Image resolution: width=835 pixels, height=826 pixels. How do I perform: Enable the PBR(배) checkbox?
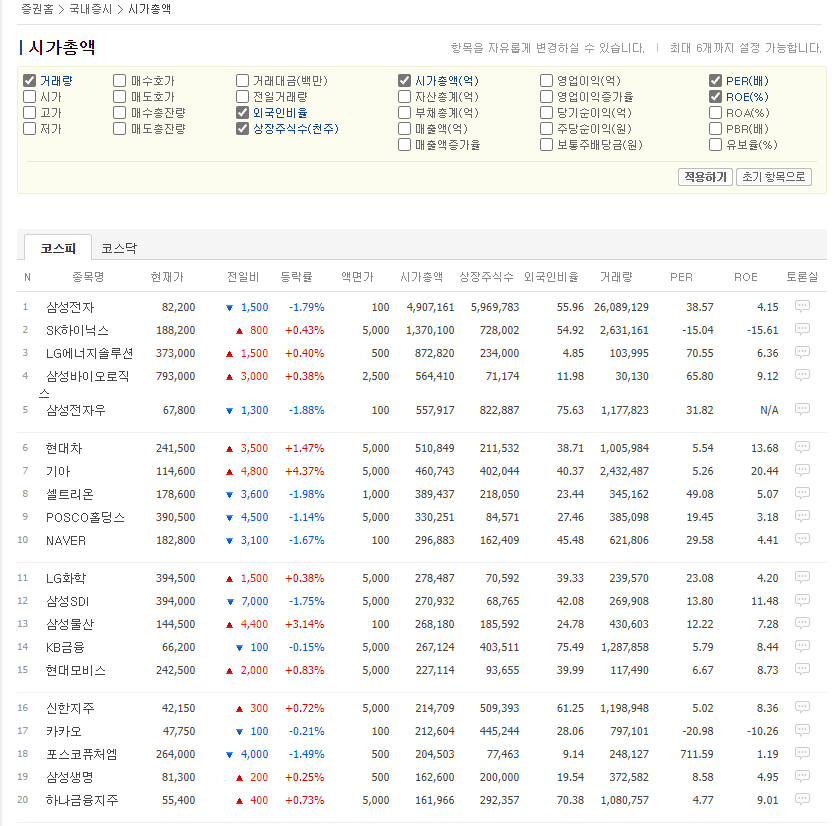715,129
